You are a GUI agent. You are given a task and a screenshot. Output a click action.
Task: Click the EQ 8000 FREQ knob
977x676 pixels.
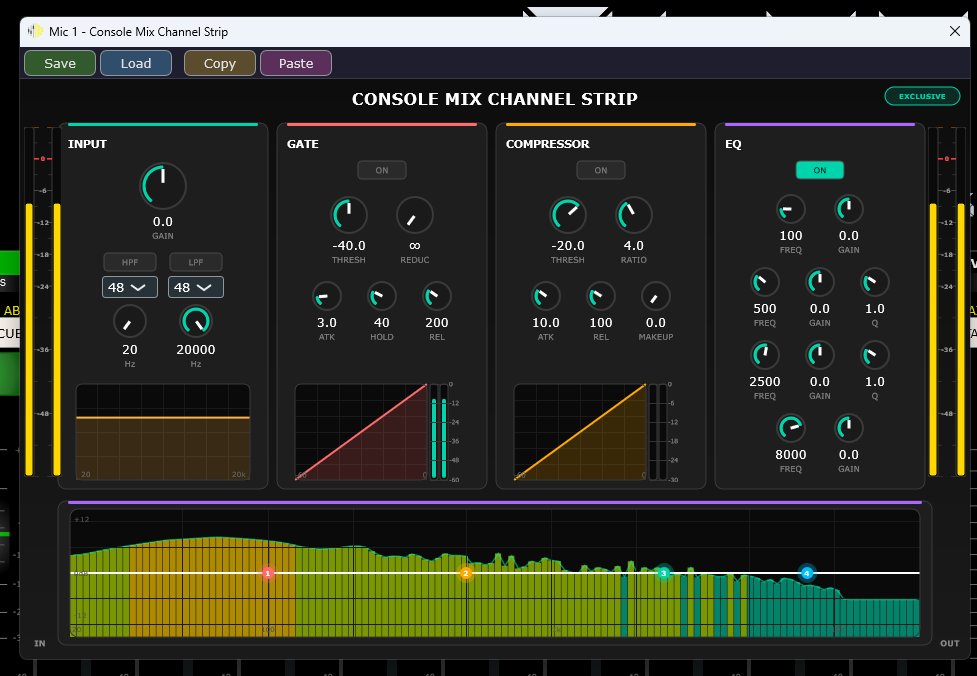(791, 428)
